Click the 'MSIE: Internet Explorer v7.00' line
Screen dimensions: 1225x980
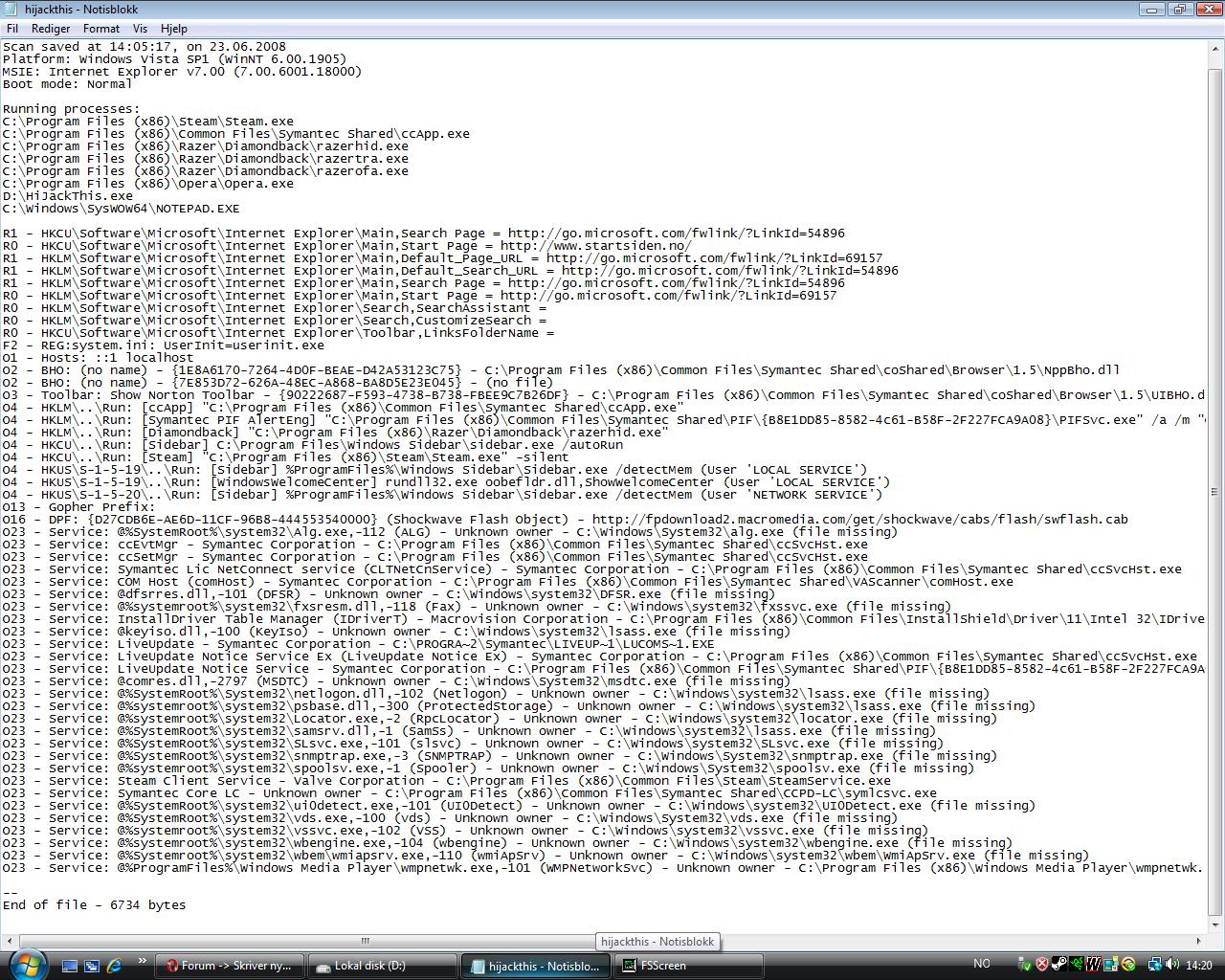182,71
